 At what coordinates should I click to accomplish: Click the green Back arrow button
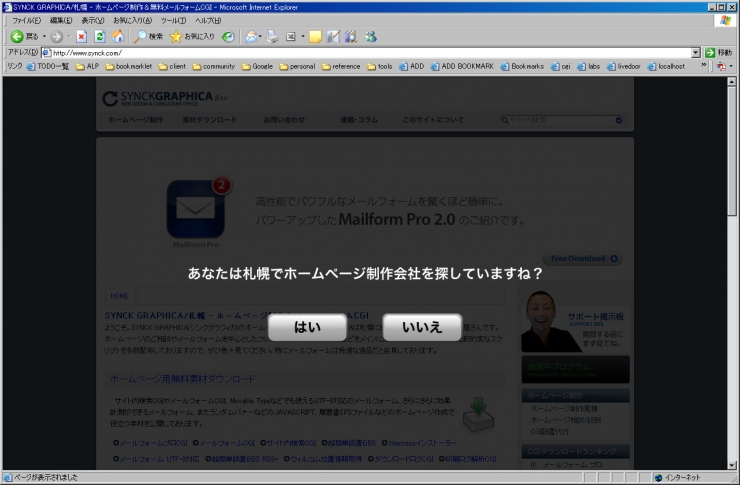pos(17,36)
